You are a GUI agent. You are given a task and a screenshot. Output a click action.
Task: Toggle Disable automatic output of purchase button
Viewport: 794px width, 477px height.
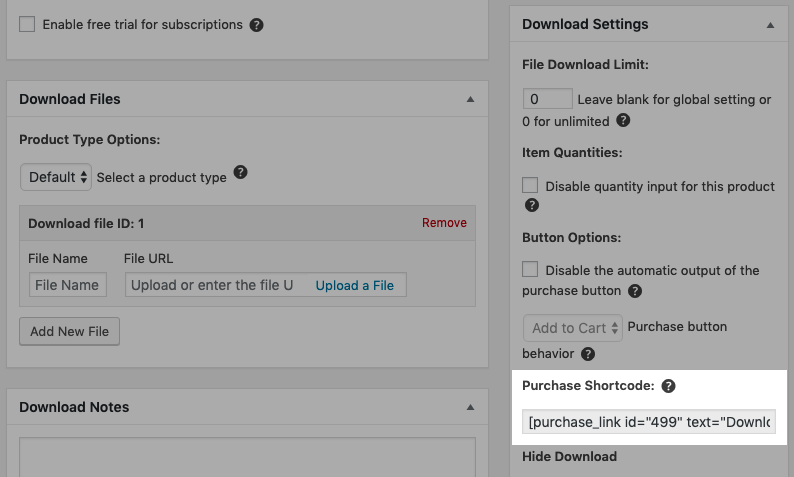(530, 270)
